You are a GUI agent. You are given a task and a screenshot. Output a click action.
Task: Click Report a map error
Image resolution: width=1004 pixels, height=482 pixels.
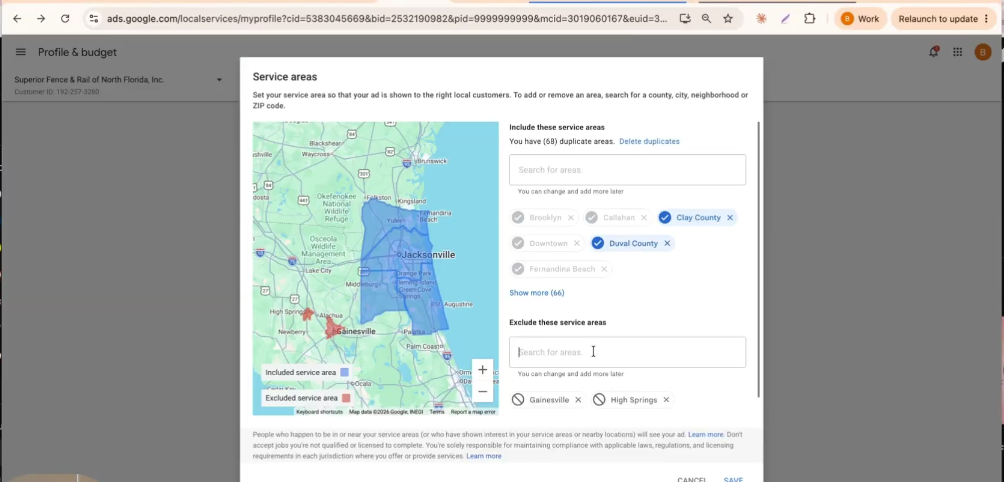click(x=473, y=412)
